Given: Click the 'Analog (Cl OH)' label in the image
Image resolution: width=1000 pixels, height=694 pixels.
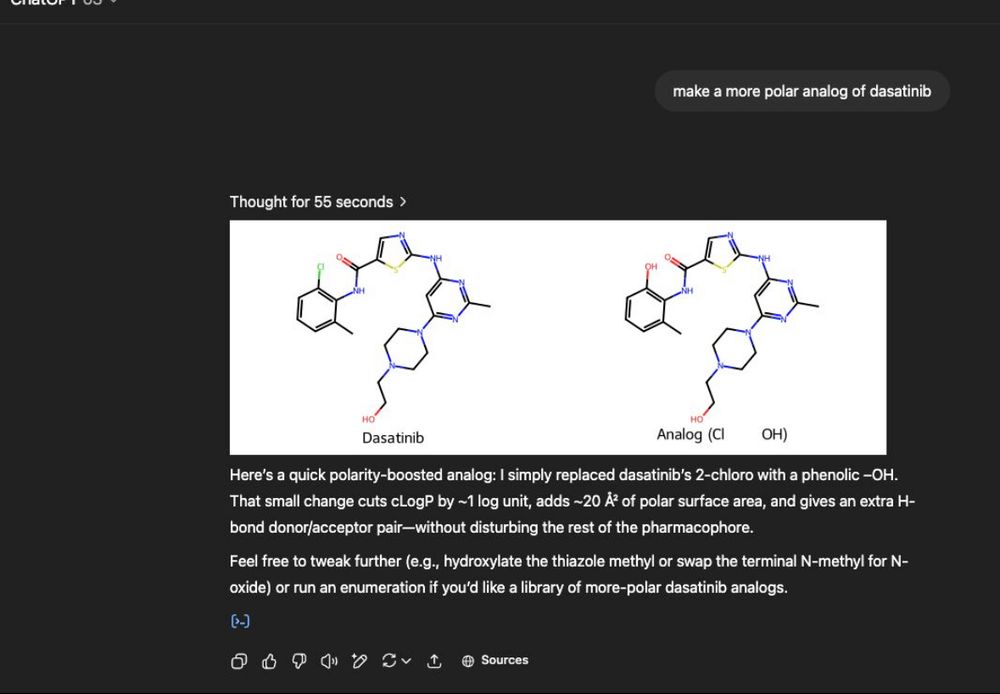Looking at the screenshot, I should (x=722, y=434).
